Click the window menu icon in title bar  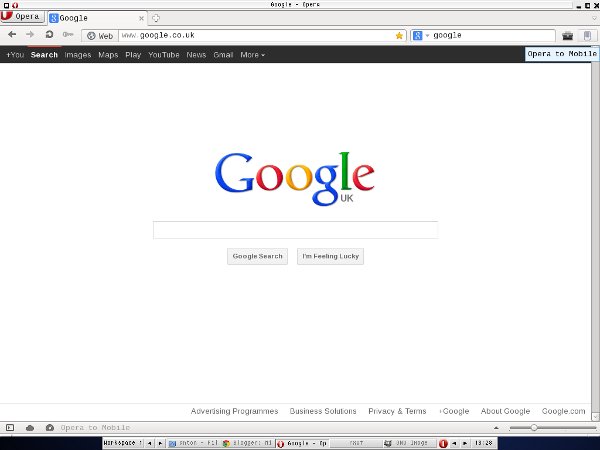tap(6, 5)
